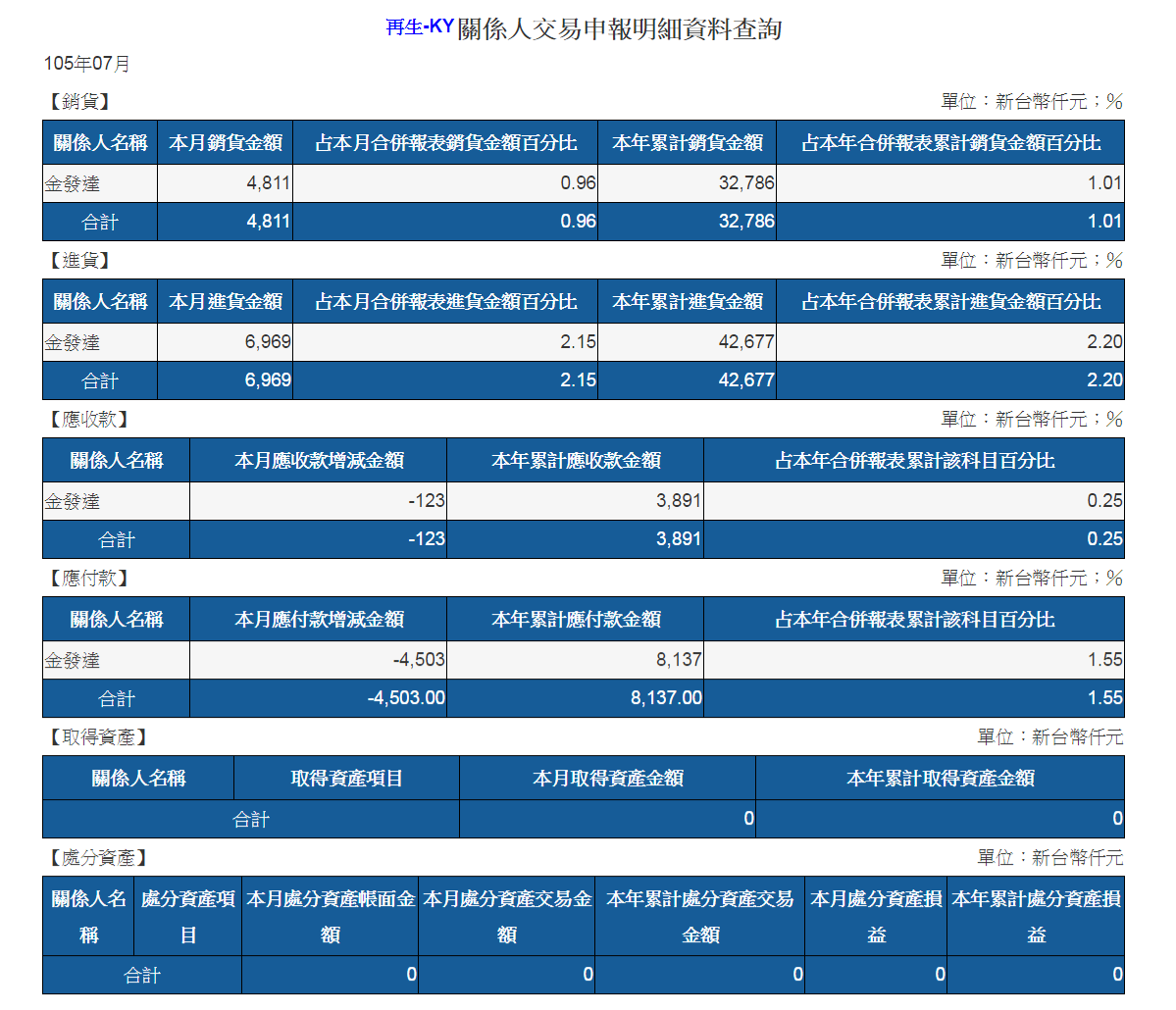Viewport: 1176px width, 1010px height.
Task: Click the 105年07月 date text
Action: pyautogui.click(x=87, y=64)
